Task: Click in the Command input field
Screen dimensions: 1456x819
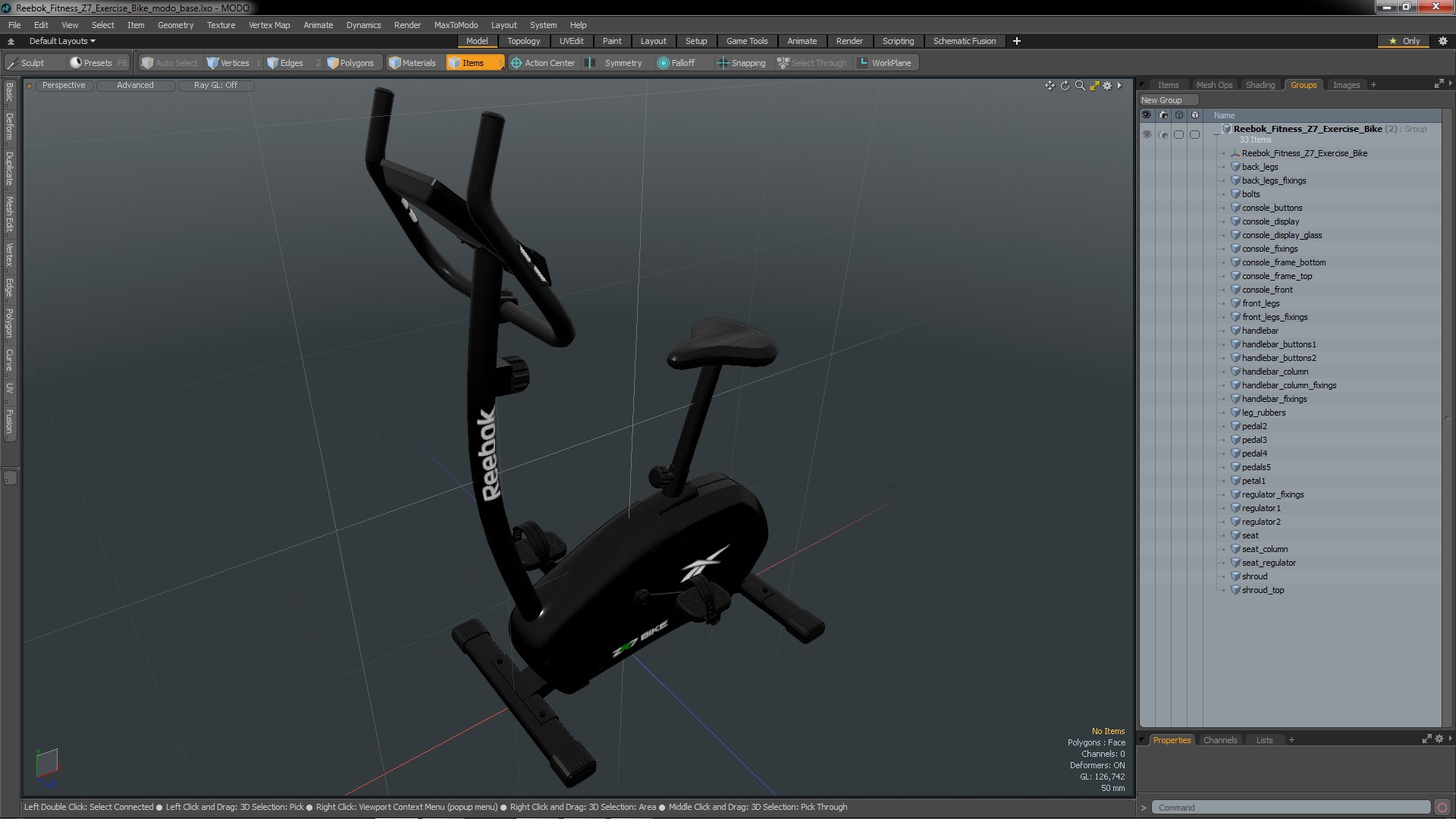Action: (x=1291, y=808)
